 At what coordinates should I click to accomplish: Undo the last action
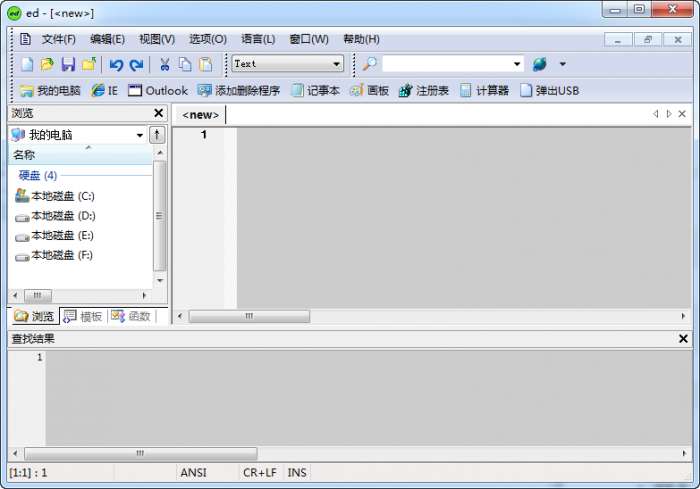coord(116,65)
